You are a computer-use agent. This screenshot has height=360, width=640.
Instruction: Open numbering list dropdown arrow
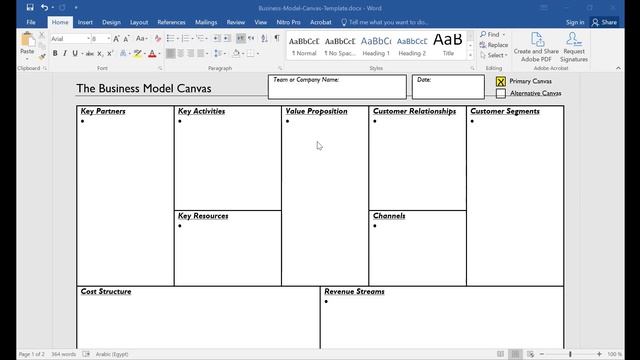[193, 38]
